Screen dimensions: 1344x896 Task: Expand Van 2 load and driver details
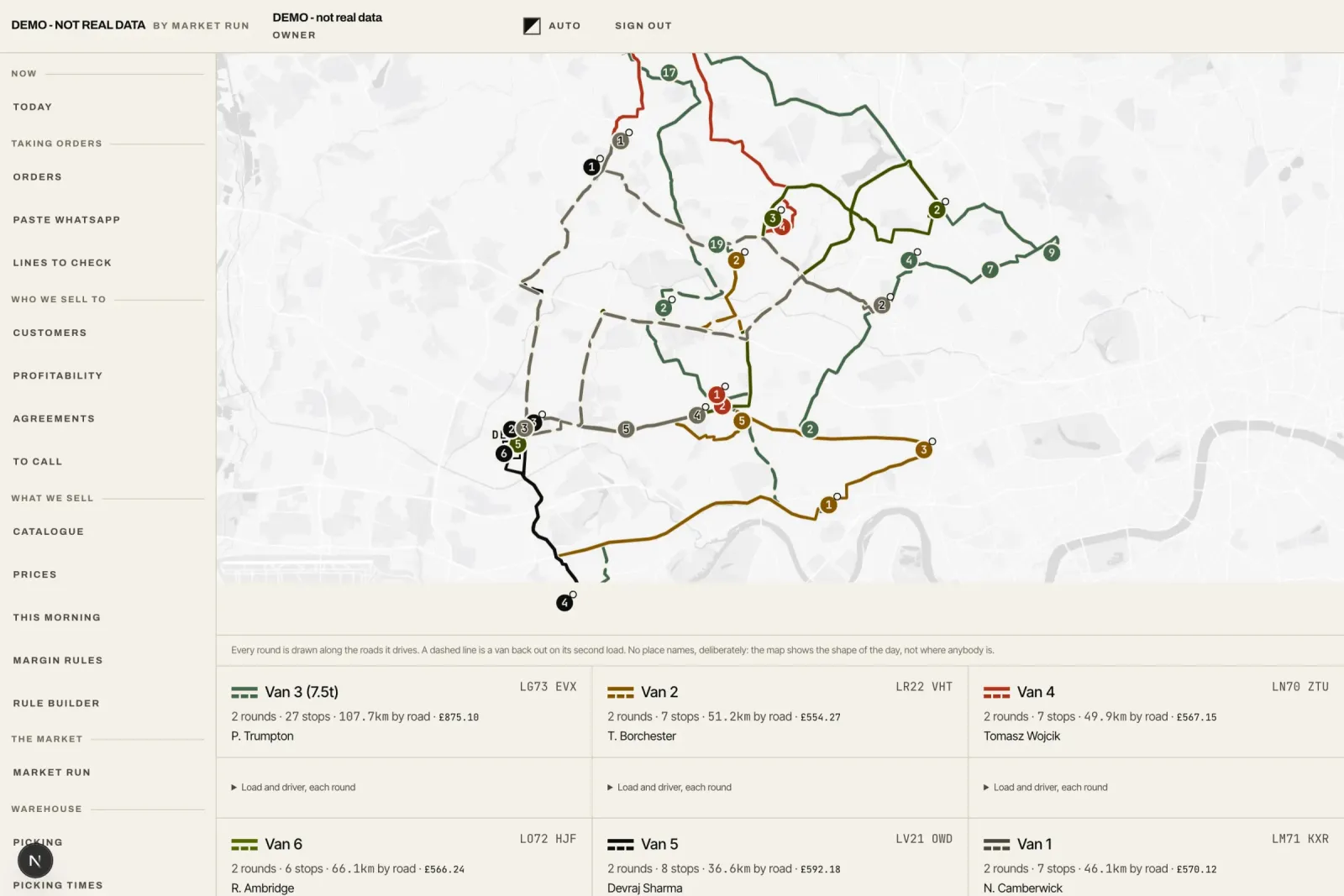tap(669, 788)
